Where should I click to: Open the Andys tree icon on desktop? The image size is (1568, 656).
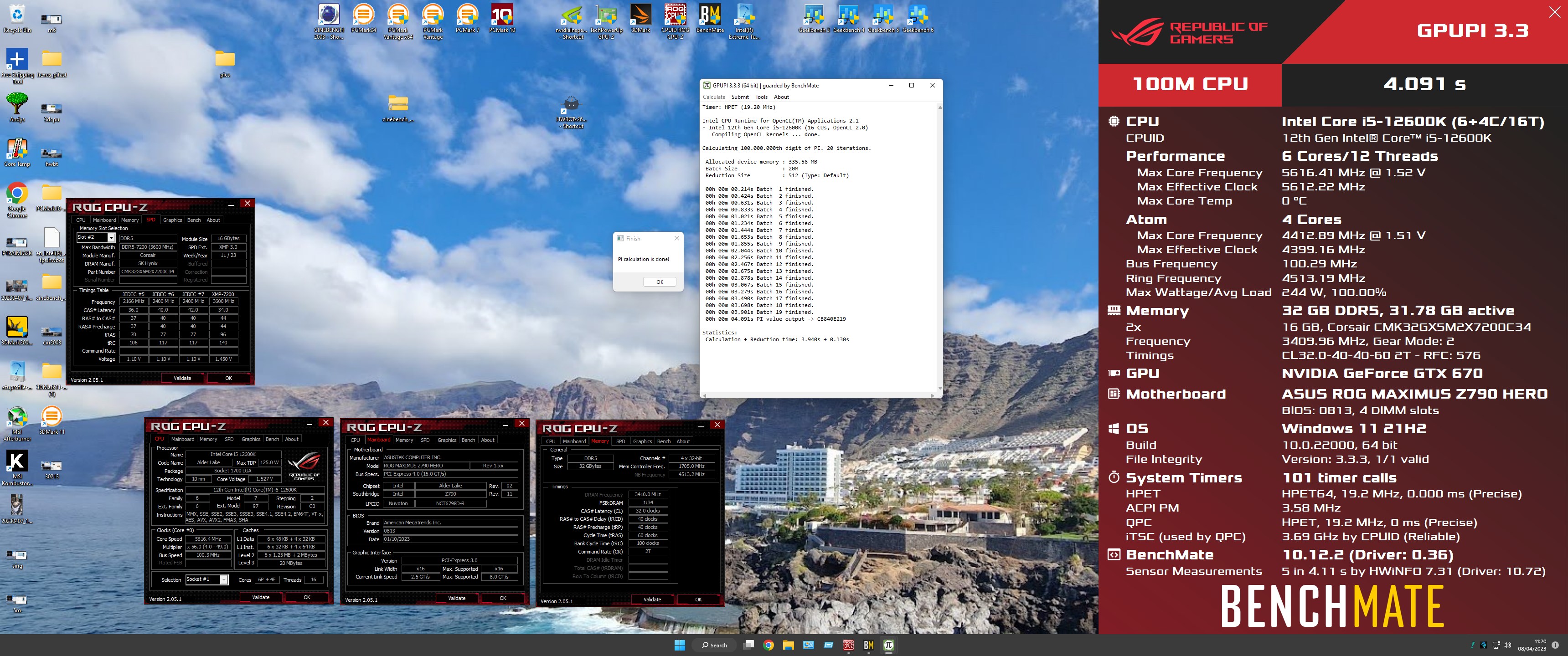pos(17,107)
